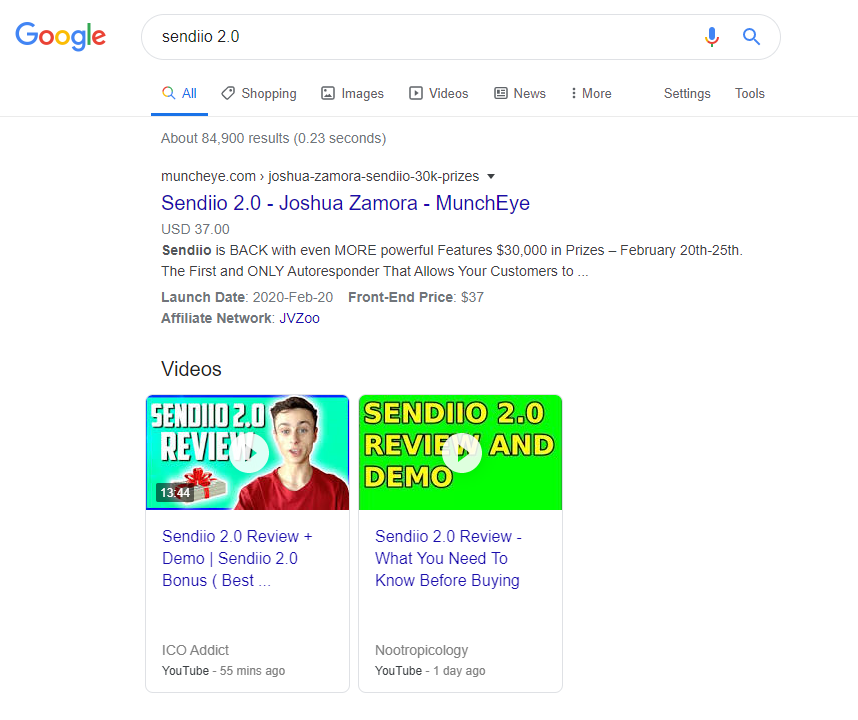The image size is (858, 720).
Task: Click the About 84,900 results text
Action: click(274, 138)
